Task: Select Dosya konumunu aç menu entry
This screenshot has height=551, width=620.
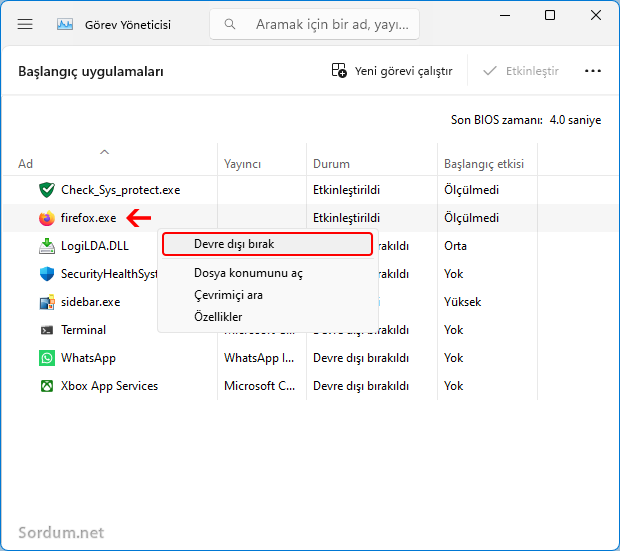Action: point(248,273)
